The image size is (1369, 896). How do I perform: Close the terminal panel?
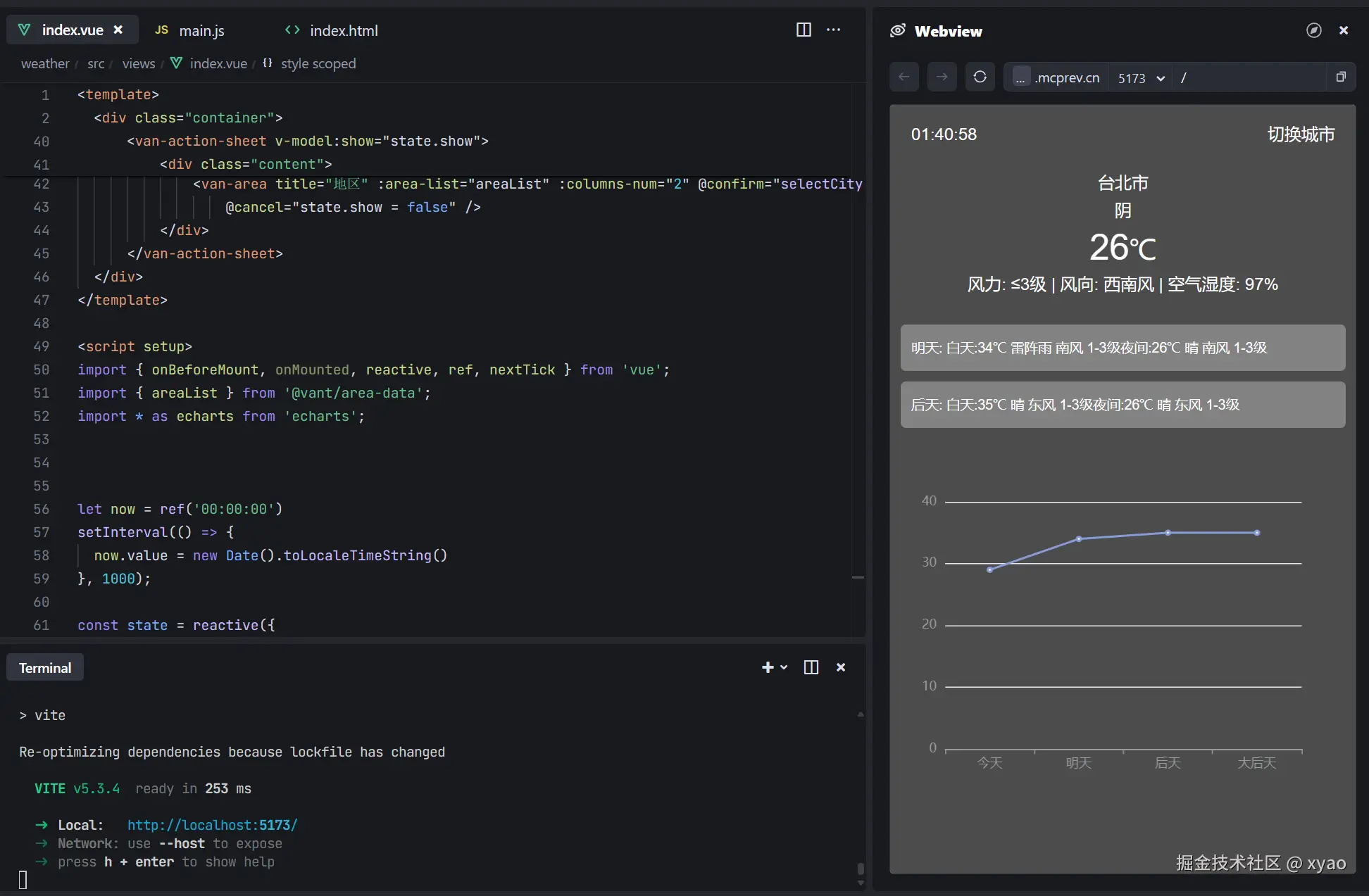[x=841, y=667]
